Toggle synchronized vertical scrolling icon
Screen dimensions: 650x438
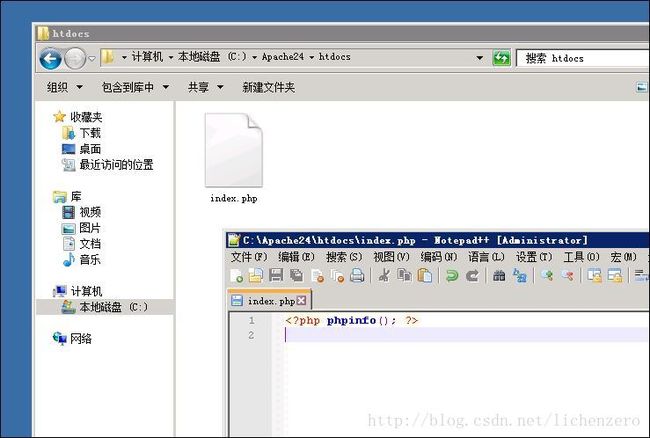[x=594, y=276]
